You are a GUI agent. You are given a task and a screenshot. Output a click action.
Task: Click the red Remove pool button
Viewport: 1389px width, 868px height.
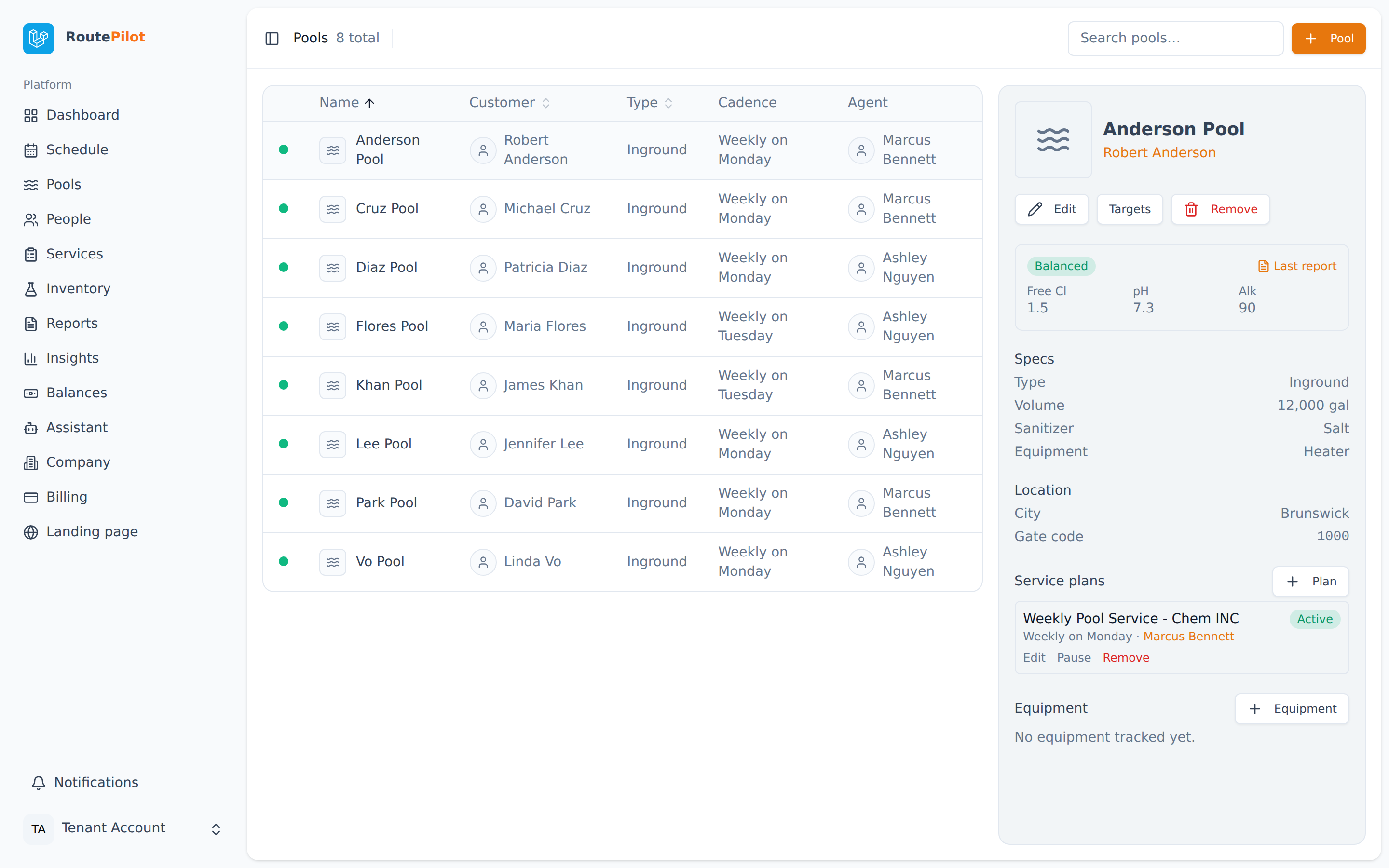(x=1220, y=210)
